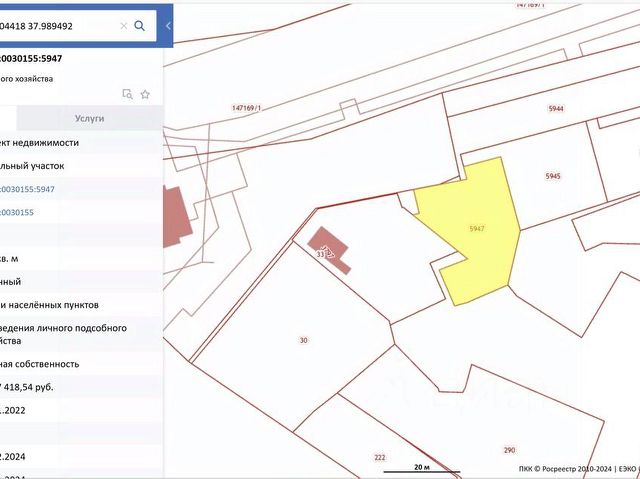
Task: Open the cadastral quarter link ending 0030155
Action: tap(17, 212)
